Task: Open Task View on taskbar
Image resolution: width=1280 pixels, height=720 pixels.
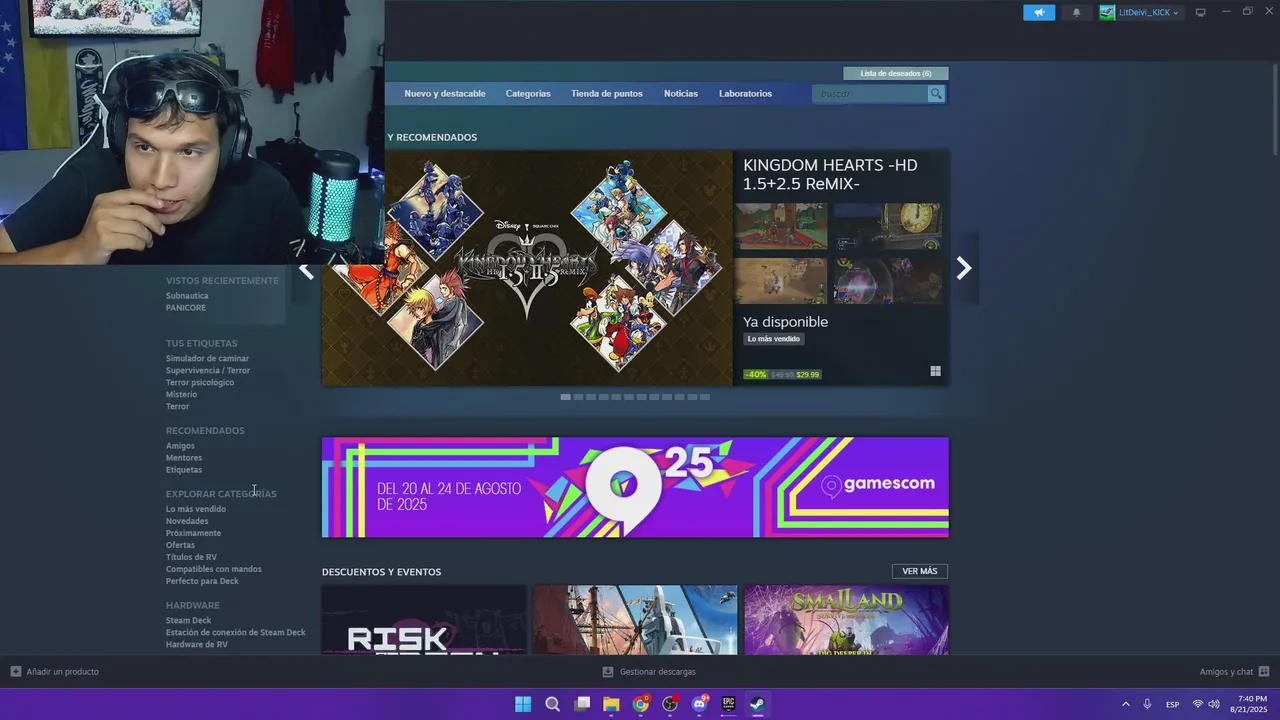Action: point(582,704)
